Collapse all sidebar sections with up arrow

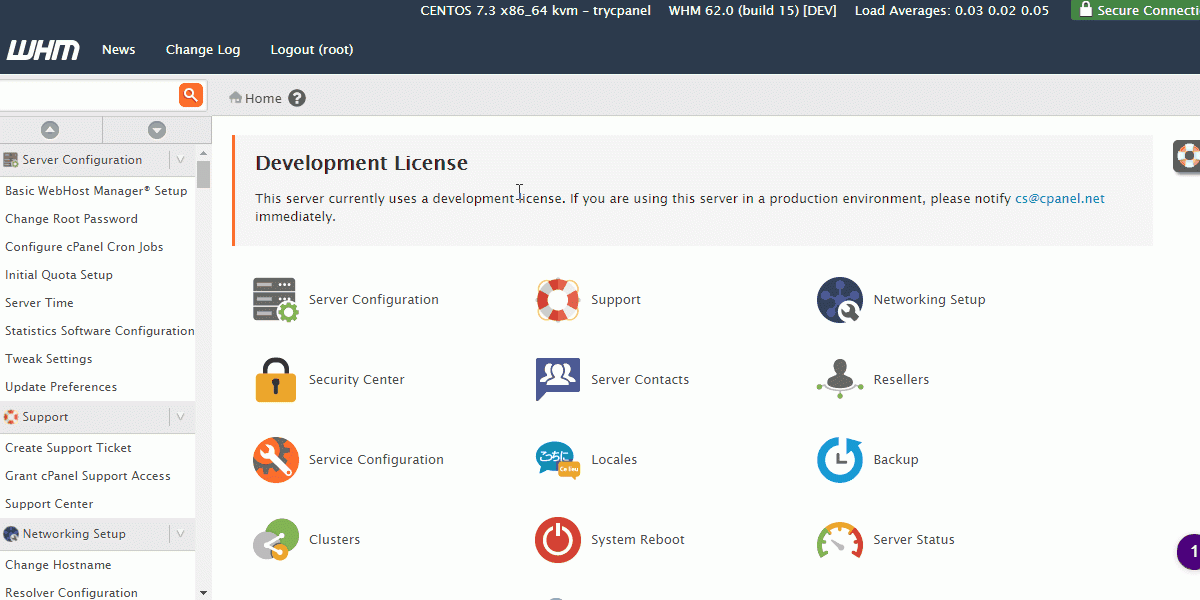(50, 130)
